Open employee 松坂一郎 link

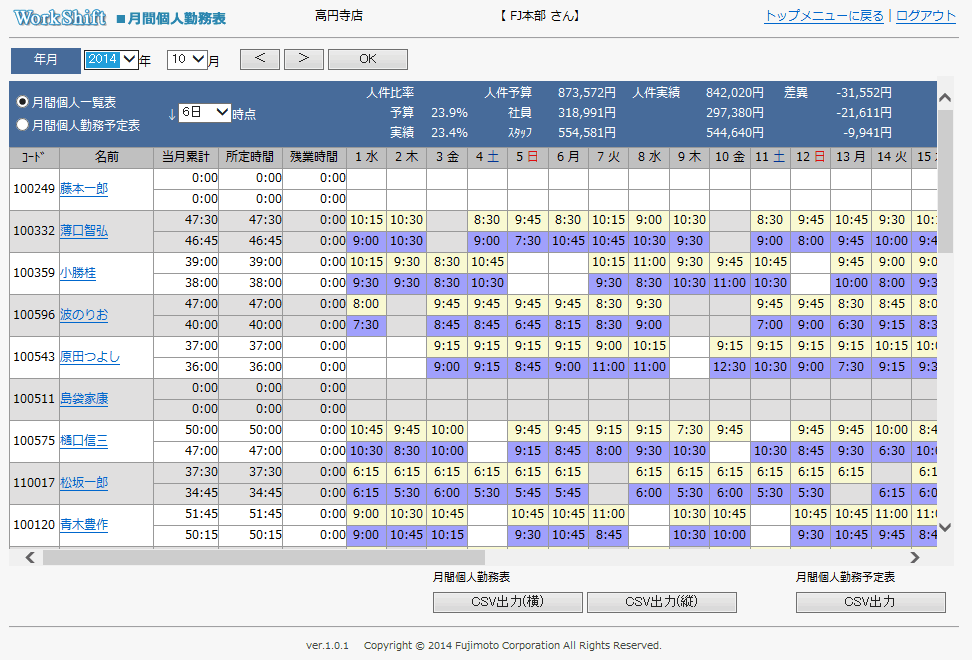click(x=84, y=483)
